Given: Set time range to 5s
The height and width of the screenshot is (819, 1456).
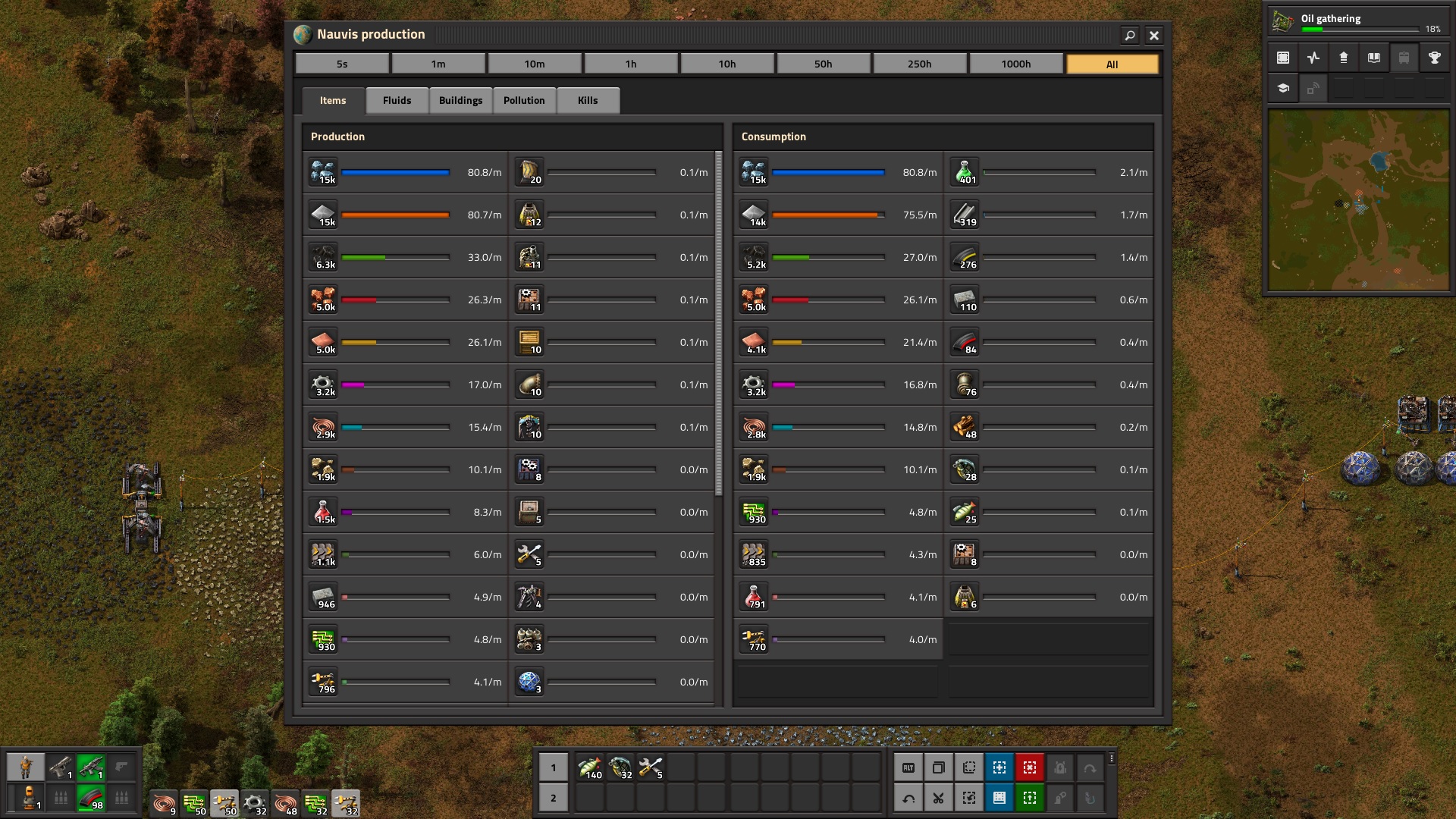Looking at the screenshot, I should (342, 64).
